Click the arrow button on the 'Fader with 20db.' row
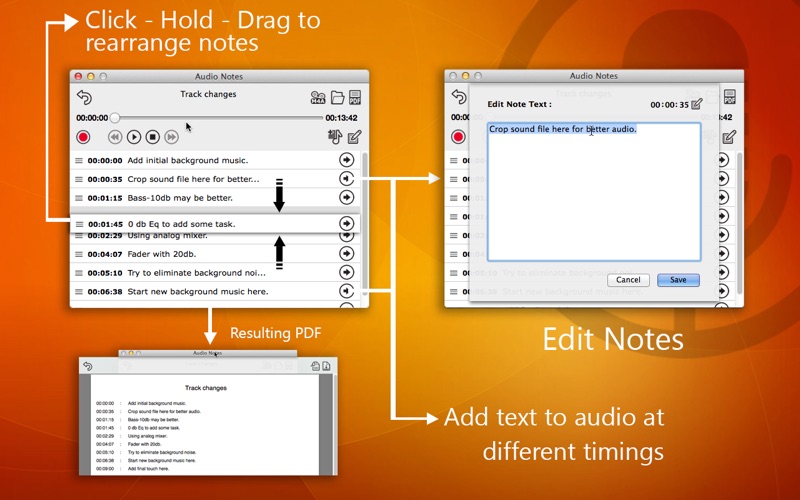Image resolution: width=800 pixels, height=500 pixels. 346,254
